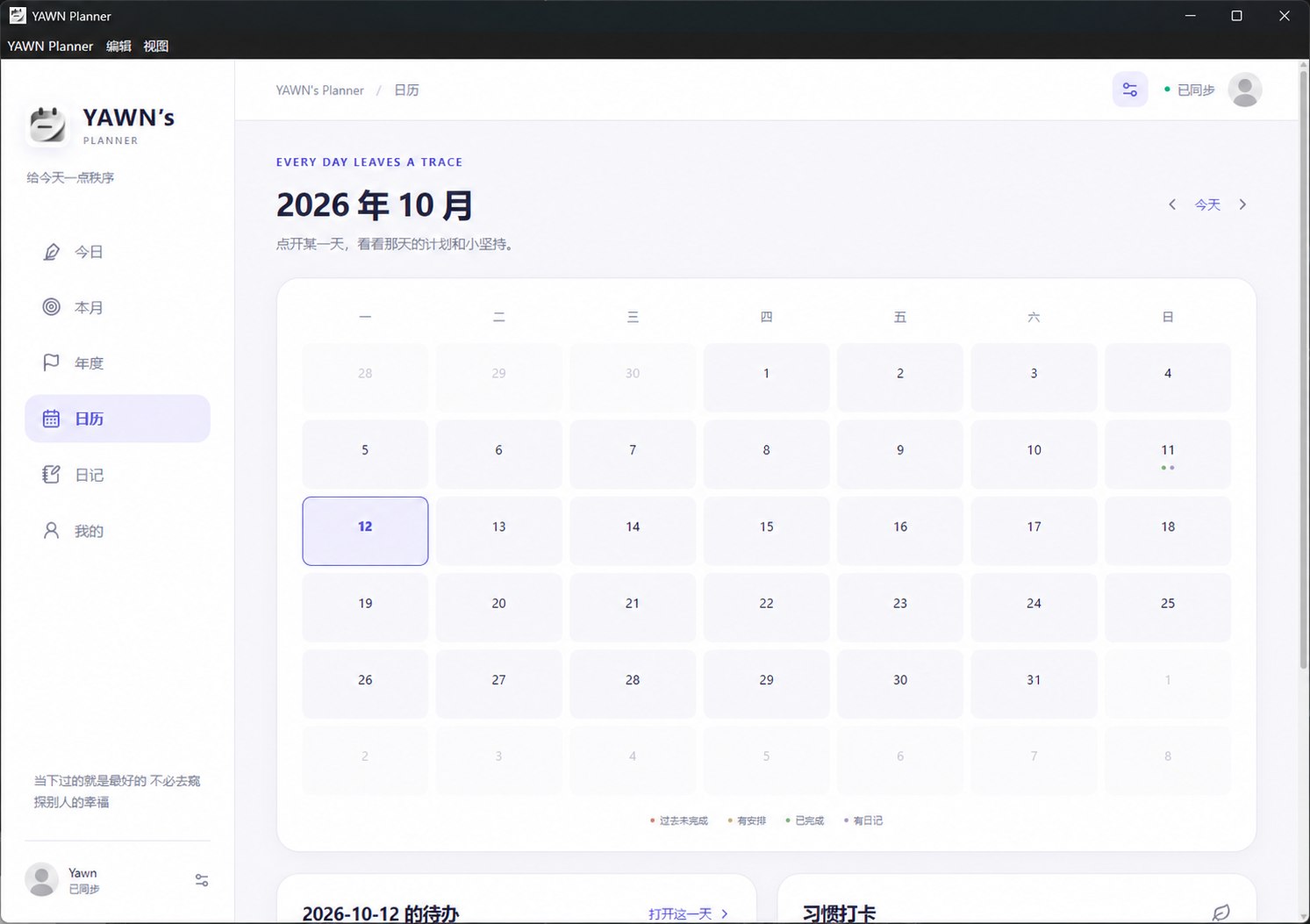Click Yawn's avatar at the sidebar bottom

pos(41,879)
